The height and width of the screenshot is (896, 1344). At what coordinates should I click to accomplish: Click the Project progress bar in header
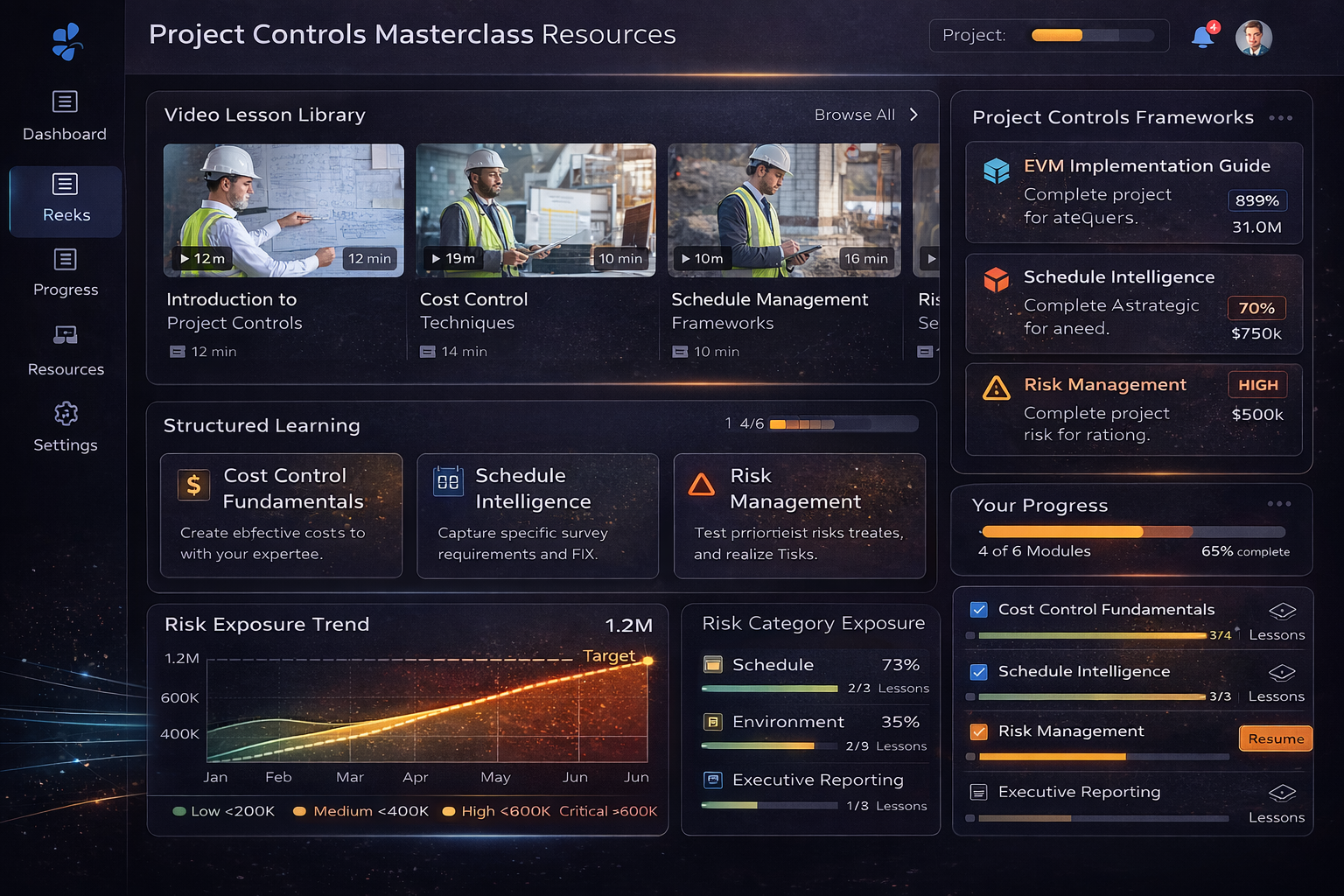[1092, 36]
